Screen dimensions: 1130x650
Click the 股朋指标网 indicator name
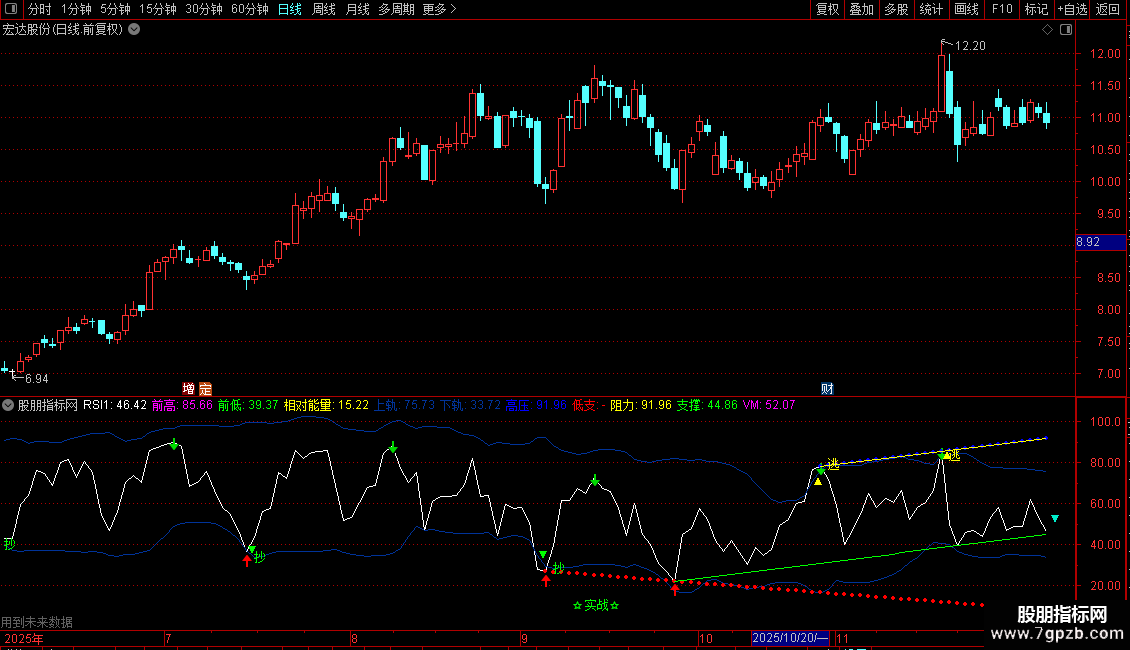[48, 405]
